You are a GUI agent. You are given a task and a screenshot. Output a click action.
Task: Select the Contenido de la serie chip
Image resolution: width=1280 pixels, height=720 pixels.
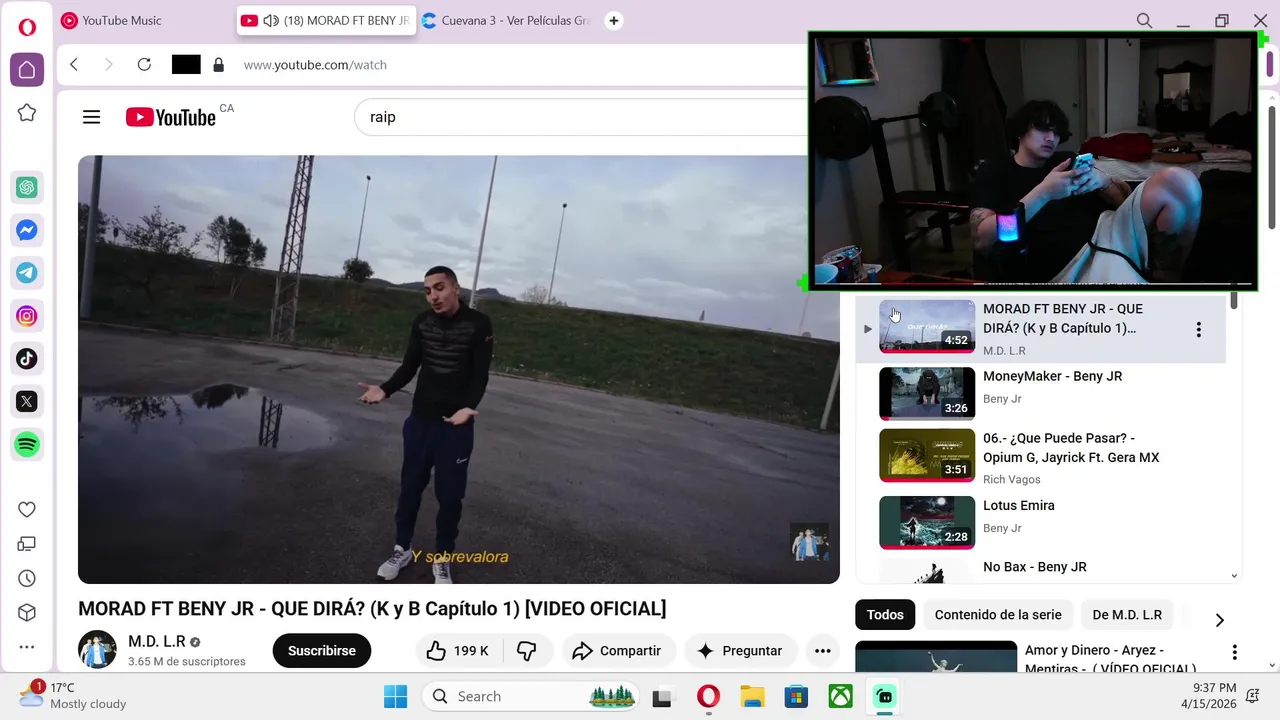(998, 615)
